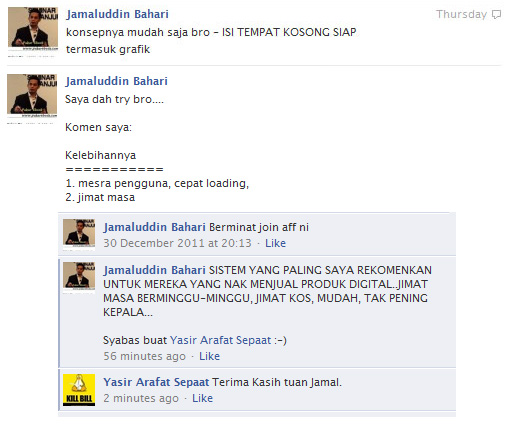This screenshot has width=515, height=424.
Task: Like the 'Terima Kasih tuan Jamal' comment
Action: (202, 398)
